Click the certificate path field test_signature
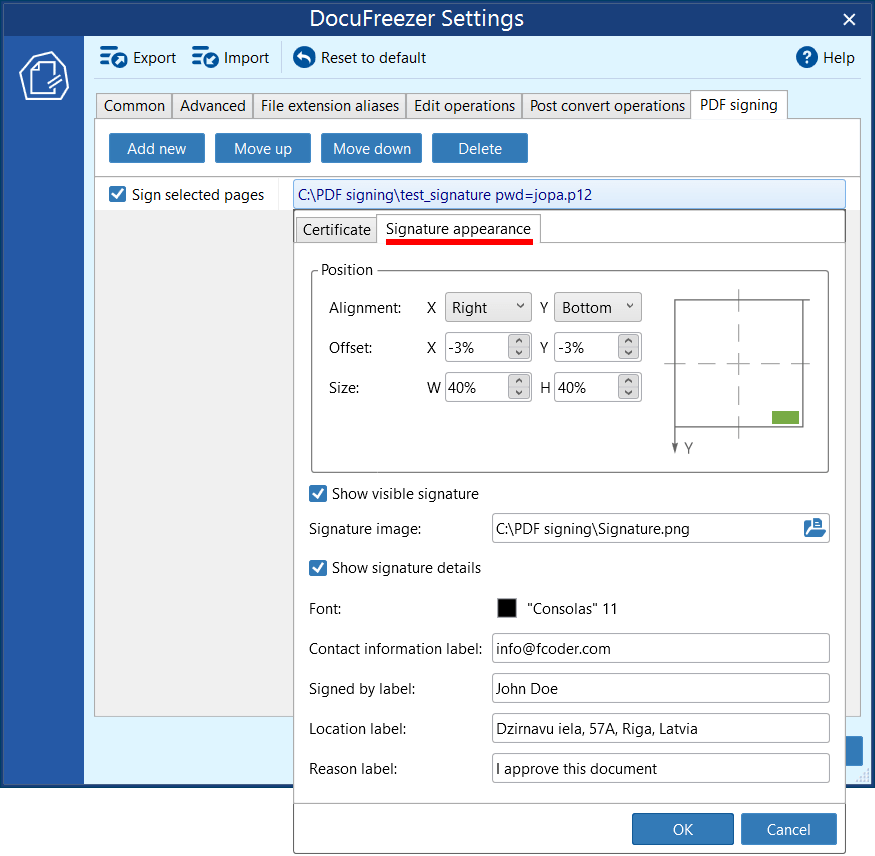This screenshot has width=875, height=856. (x=569, y=194)
